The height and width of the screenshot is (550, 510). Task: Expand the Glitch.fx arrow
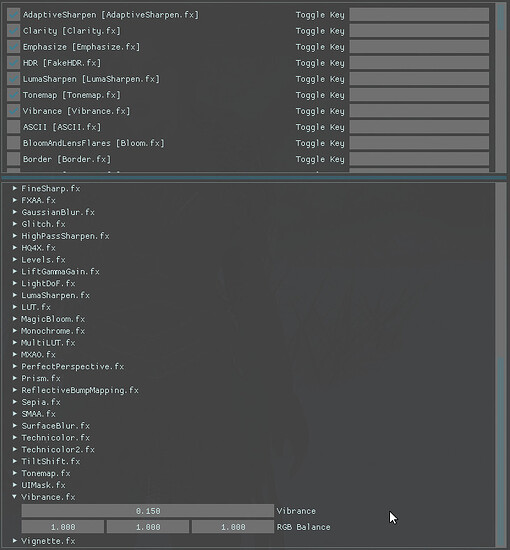click(15, 224)
